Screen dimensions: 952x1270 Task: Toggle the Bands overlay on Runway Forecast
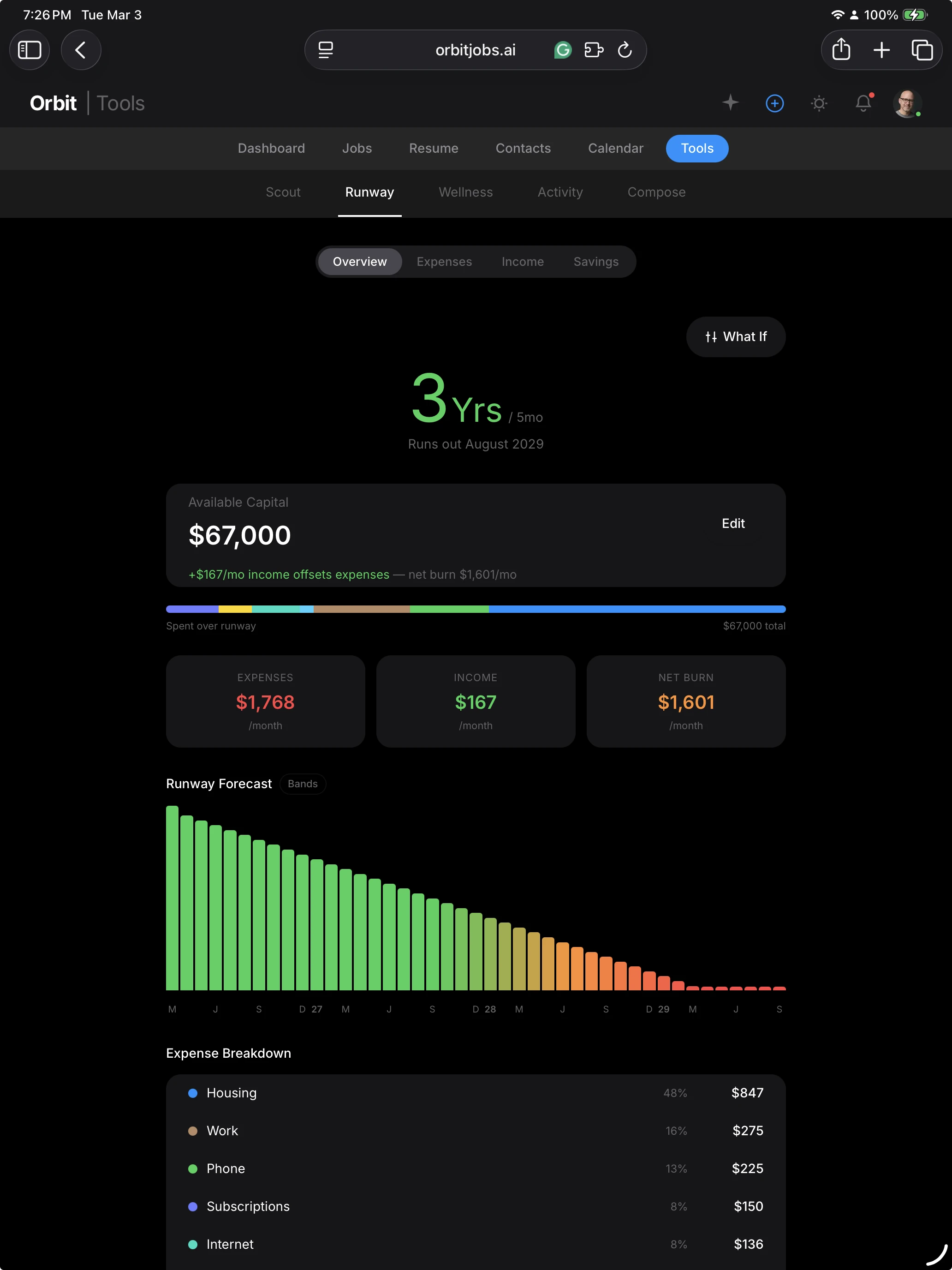tap(303, 784)
